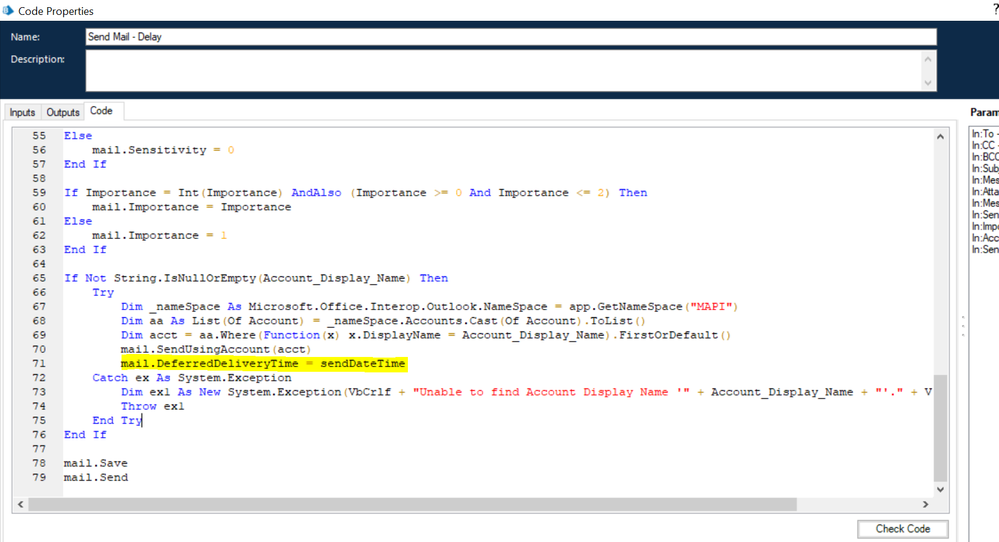Click 'End Try' on line 75
The height and width of the screenshot is (542, 999).
pyautogui.click(x=117, y=420)
